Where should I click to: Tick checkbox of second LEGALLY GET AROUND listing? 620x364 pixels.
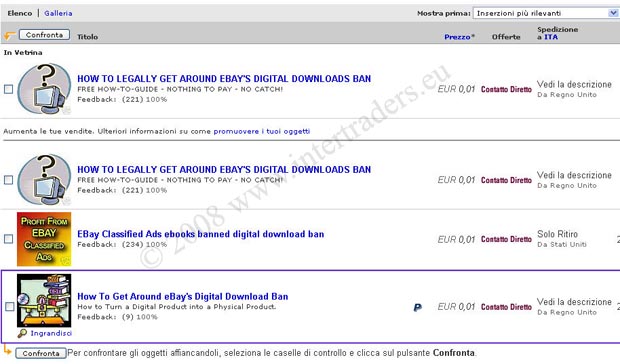coord(8,180)
